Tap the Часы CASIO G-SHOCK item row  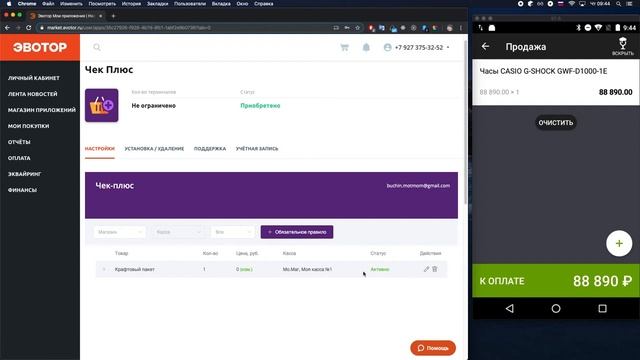click(556, 82)
